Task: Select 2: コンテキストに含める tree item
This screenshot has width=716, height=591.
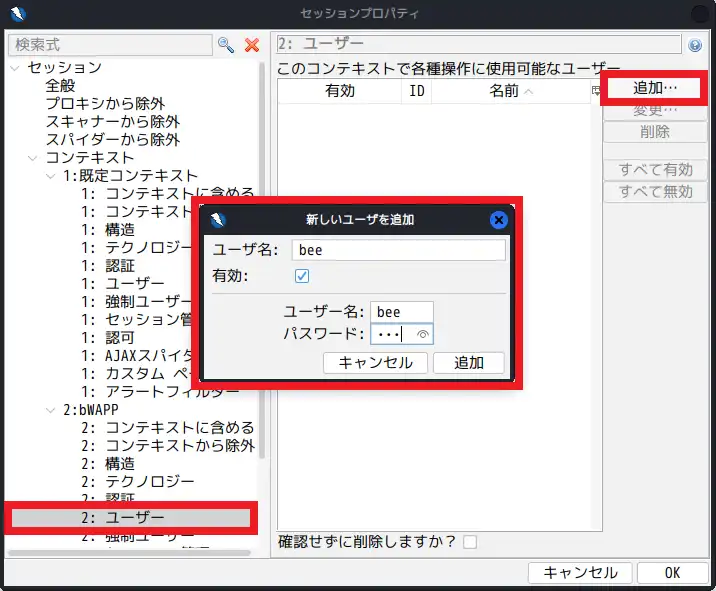Action: [168, 427]
